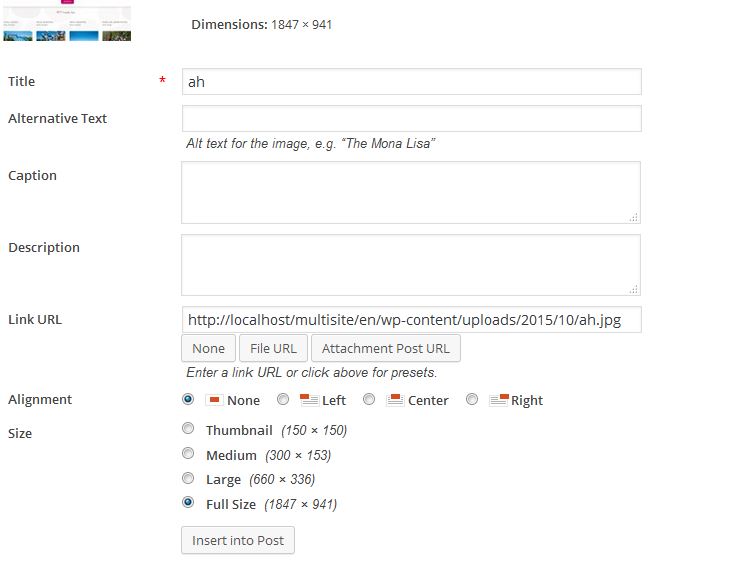Click the Caption resize grip corner
The width and height of the screenshot is (729, 569).
click(634, 217)
